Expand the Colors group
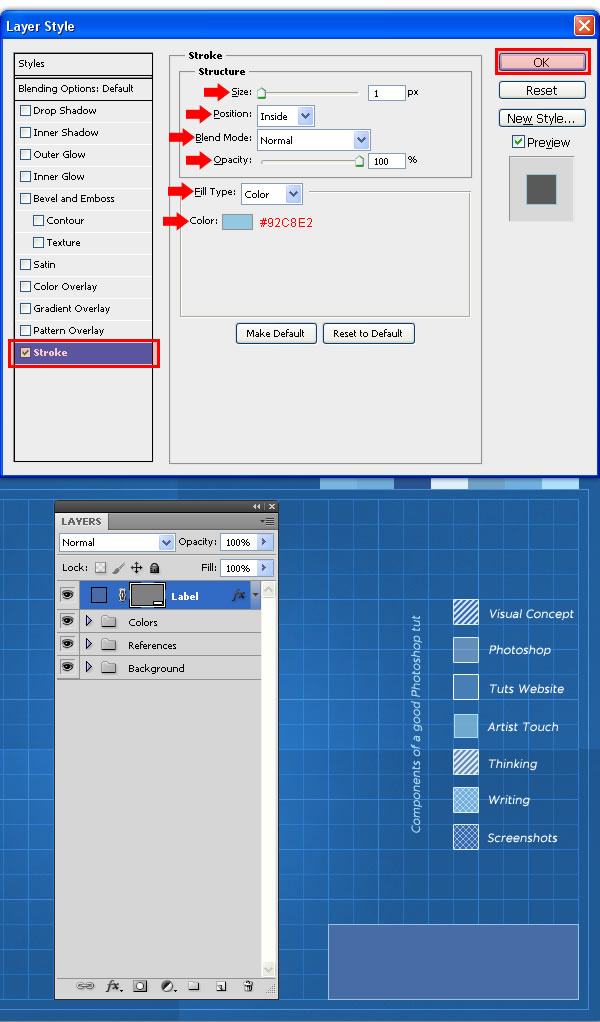This screenshot has height=1022, width=600. 89,621
